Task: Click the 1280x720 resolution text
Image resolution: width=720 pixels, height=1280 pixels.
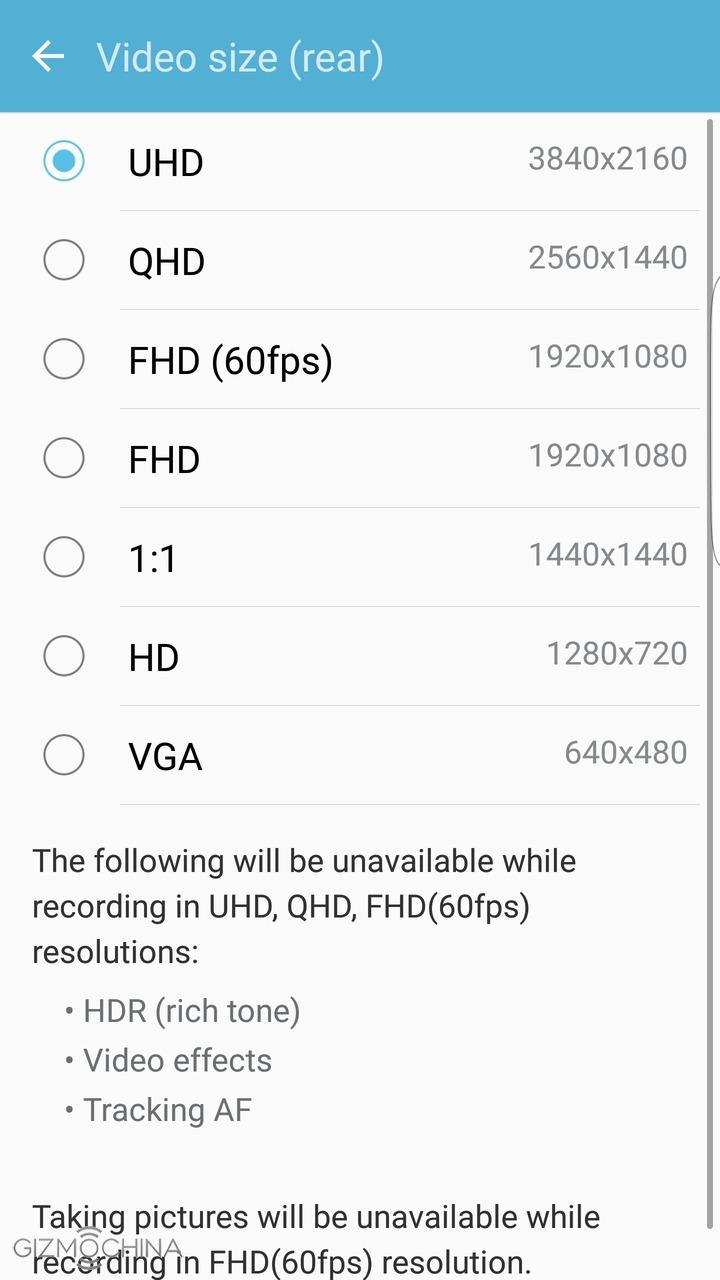Action: coord(616,653)
